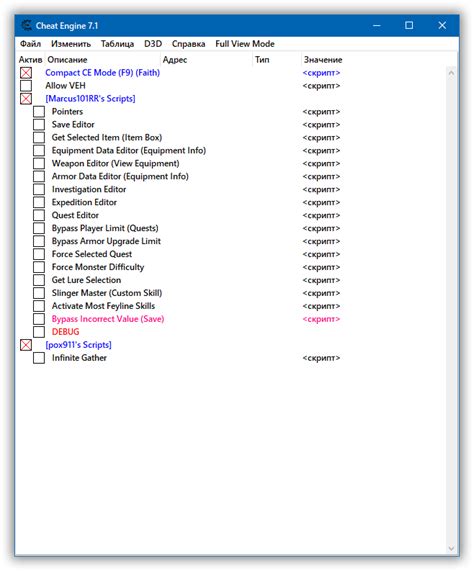Check the Weapon Editor (View Equipment) box
Screen dimensions: 474x571
point(39,164)
